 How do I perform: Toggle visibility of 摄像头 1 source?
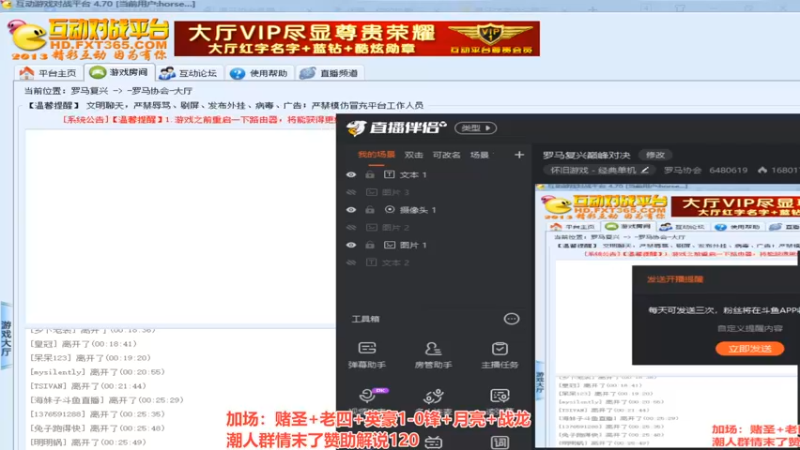(x=351, y=210)
